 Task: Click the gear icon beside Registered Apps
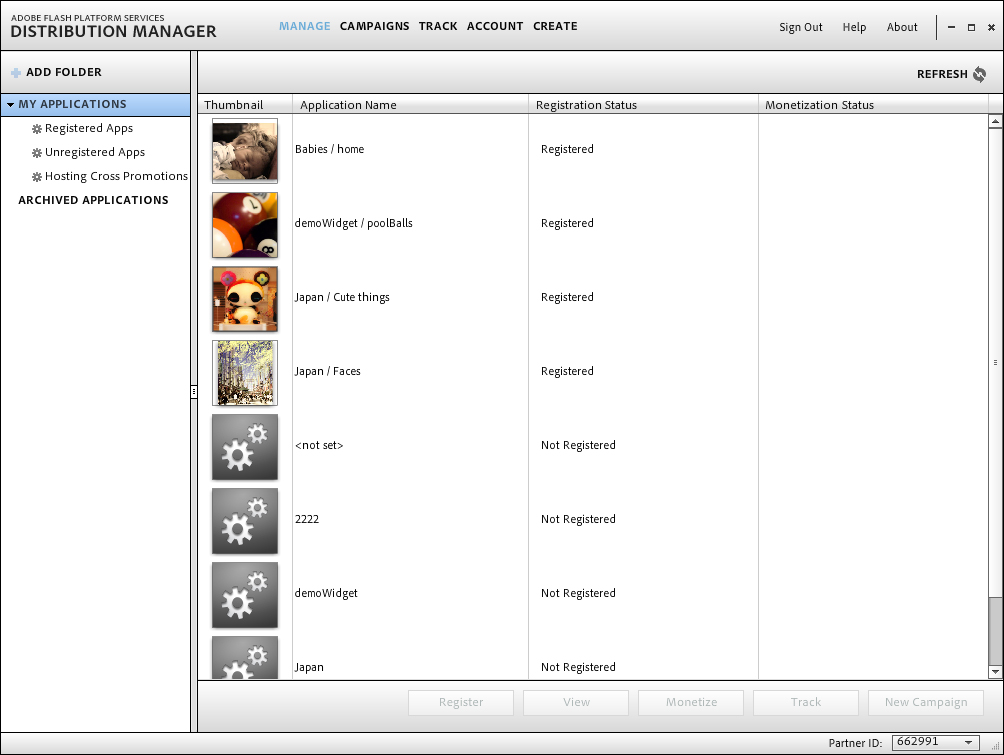click(36, 129)
